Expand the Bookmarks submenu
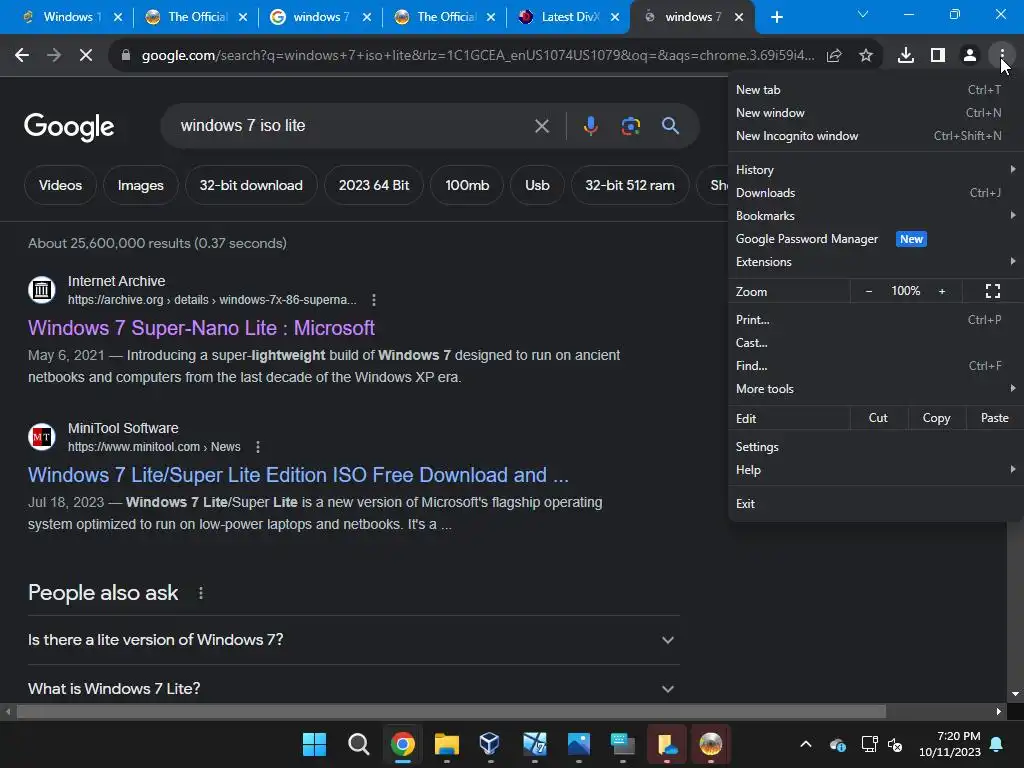Image resolution: width=1024 pixels, height=768 pixels. click(x=875, y=216)
